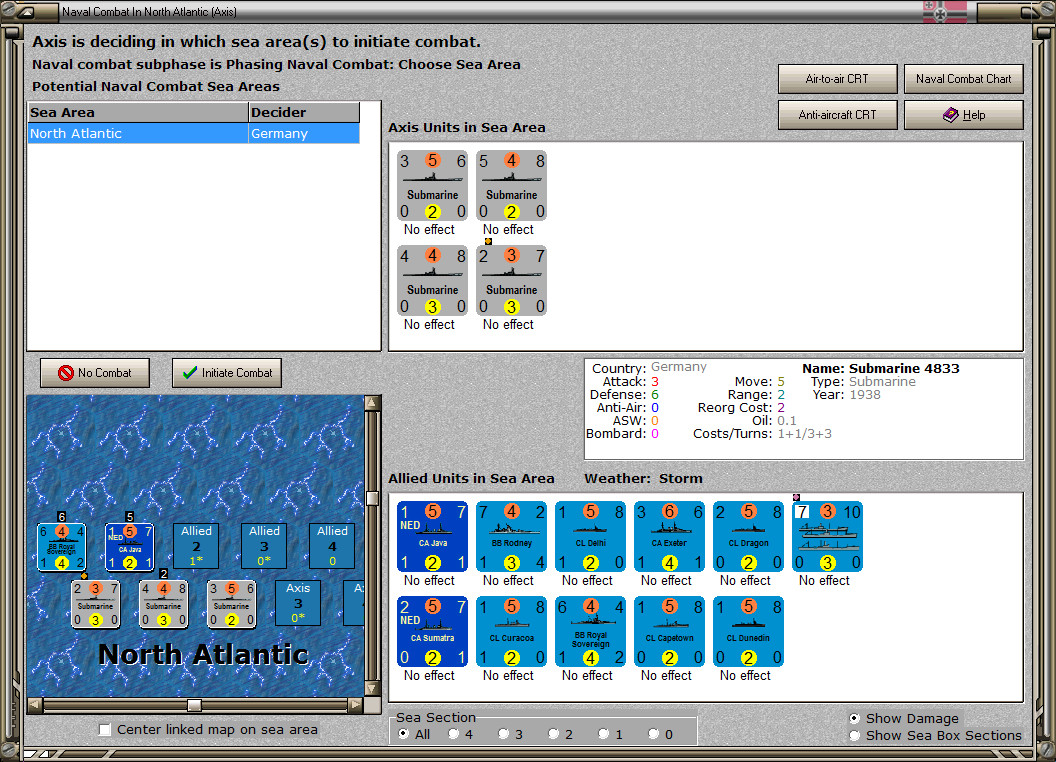The width and height of the screenshot is (1056, 762).
Task: Select Sea Section 0 radio button
Action: (x=653, y=734)
